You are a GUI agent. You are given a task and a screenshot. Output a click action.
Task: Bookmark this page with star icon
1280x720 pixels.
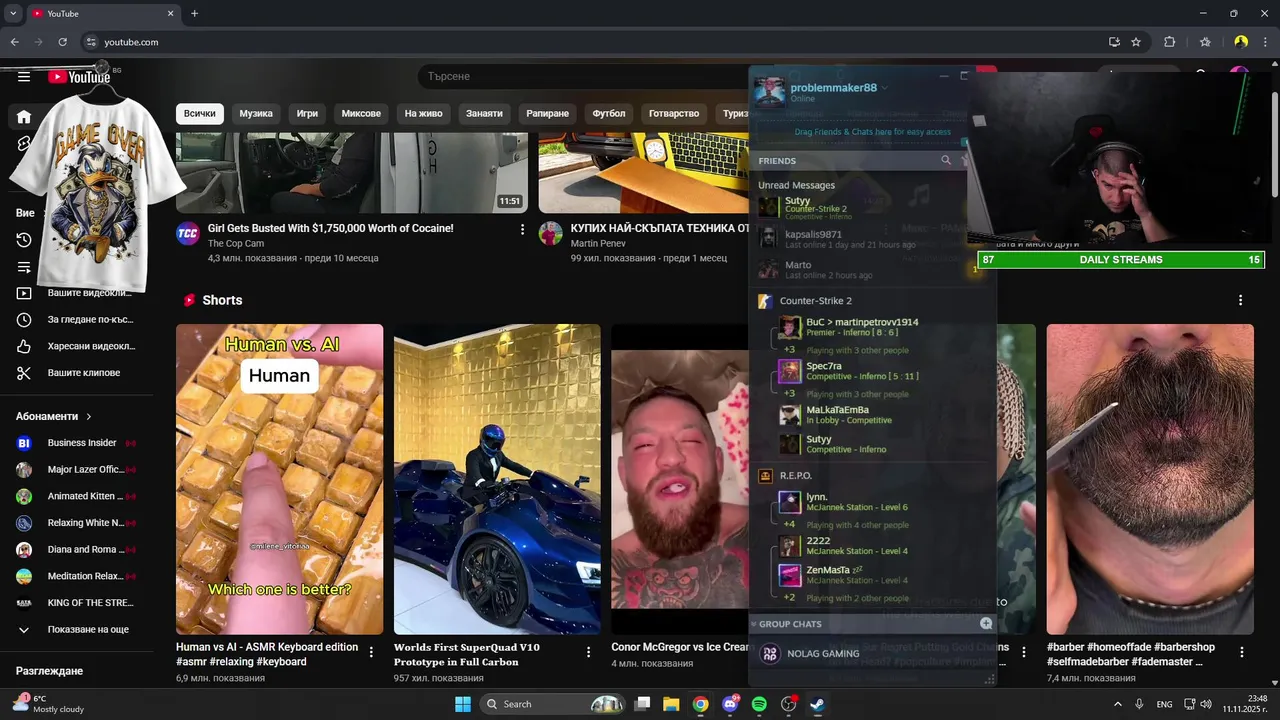[1136, 42]
